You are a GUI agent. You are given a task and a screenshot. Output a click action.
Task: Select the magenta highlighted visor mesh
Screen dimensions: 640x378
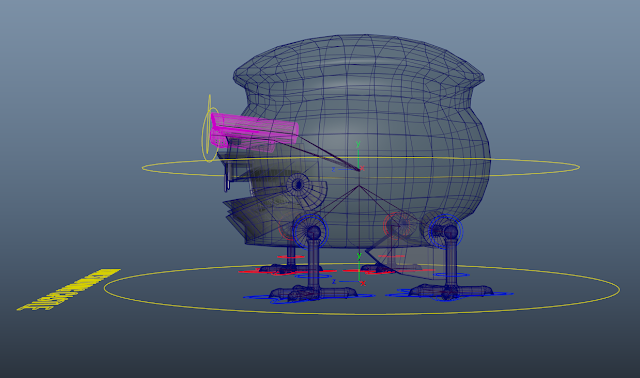pos(254,131)
